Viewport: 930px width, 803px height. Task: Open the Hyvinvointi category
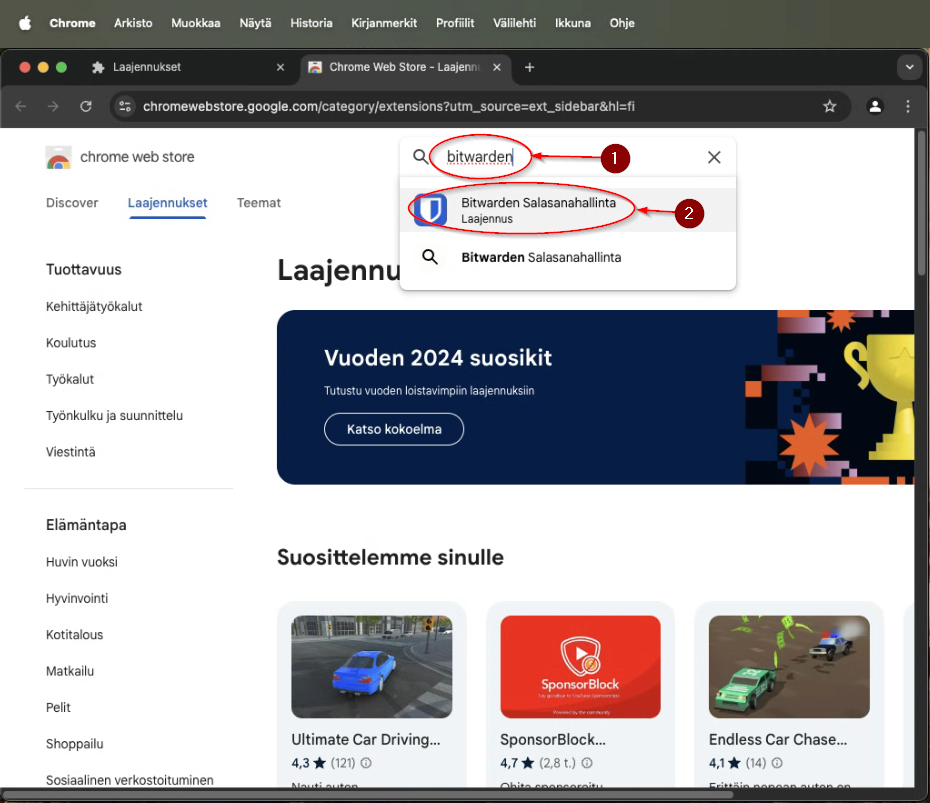tap(77, 598)
